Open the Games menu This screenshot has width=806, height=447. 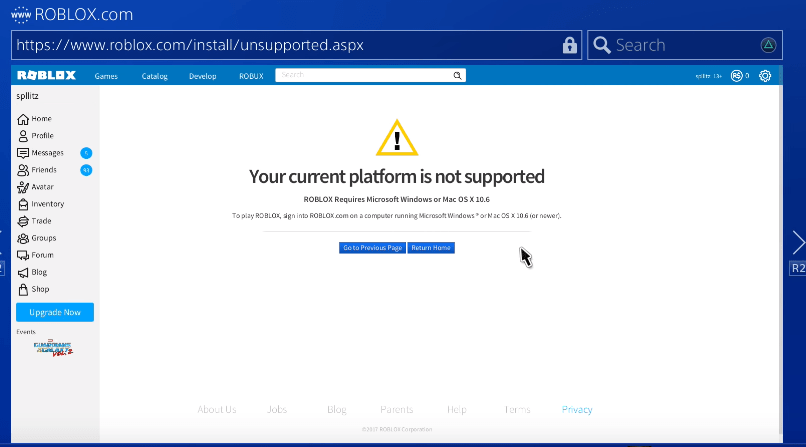[x=106, y=76]
